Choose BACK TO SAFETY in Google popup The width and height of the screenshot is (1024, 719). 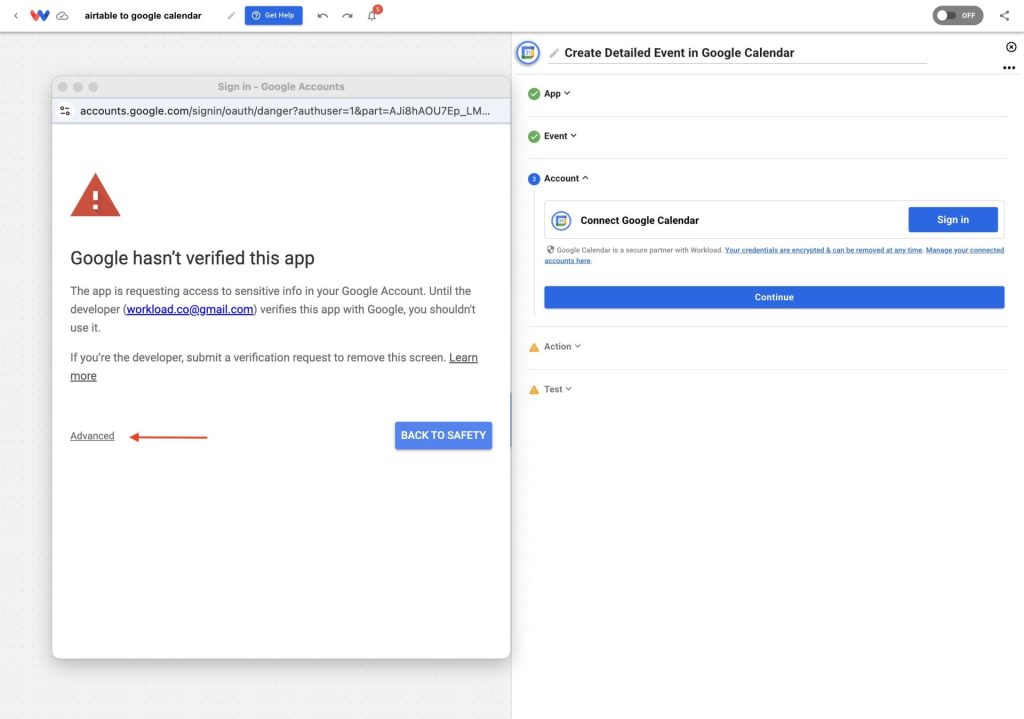coord(443,435)
